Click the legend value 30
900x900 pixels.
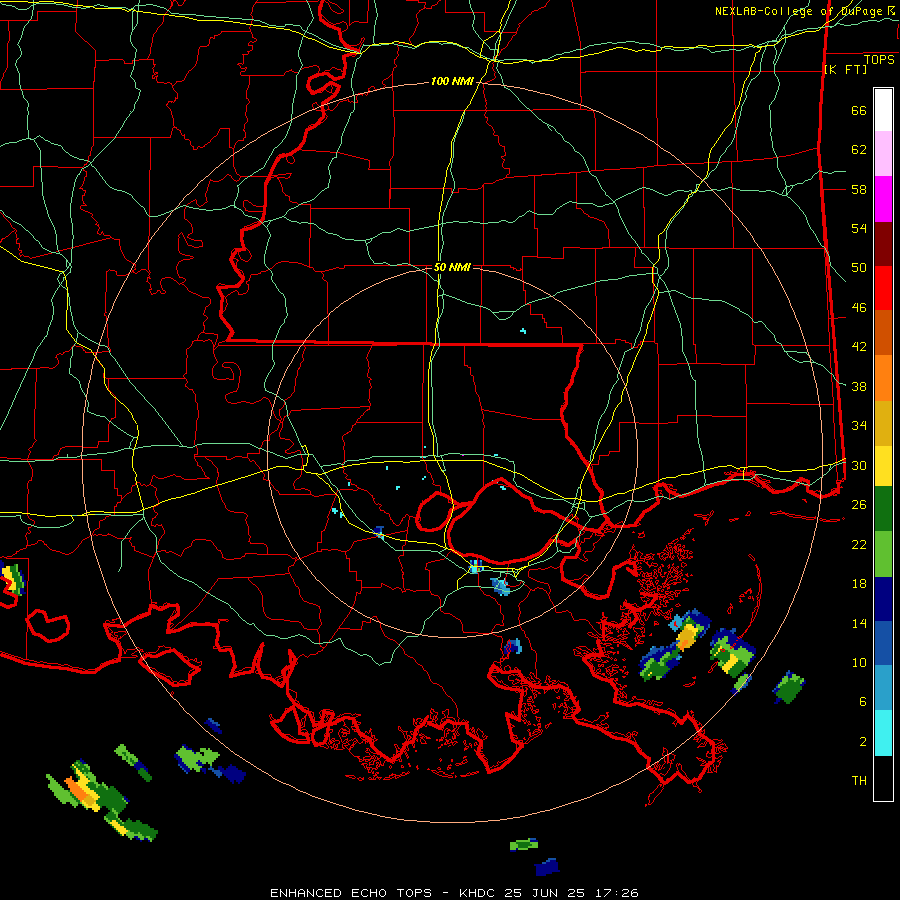(x=859, y=465)
